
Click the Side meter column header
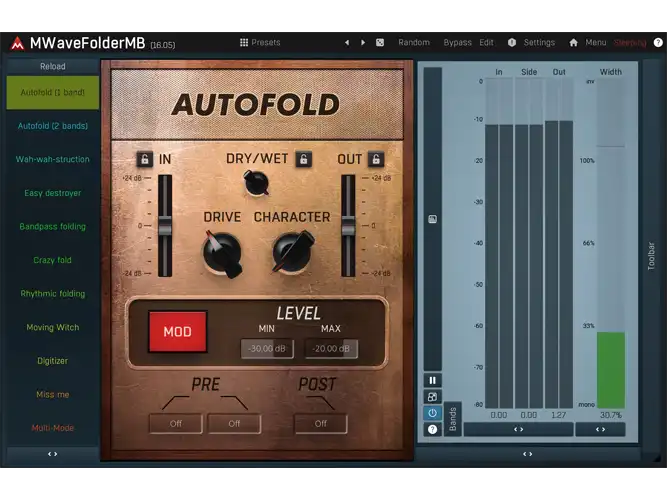(x=529, y=72)
